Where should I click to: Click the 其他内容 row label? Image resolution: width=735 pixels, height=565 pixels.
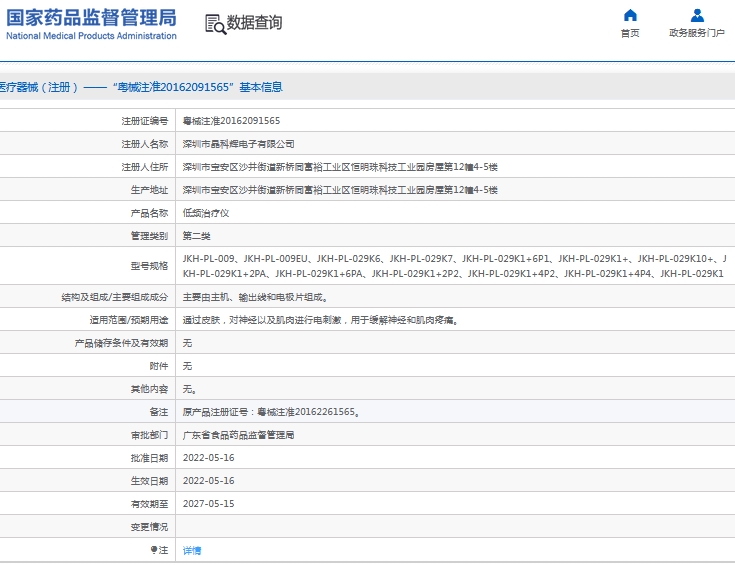coord(149,389)
